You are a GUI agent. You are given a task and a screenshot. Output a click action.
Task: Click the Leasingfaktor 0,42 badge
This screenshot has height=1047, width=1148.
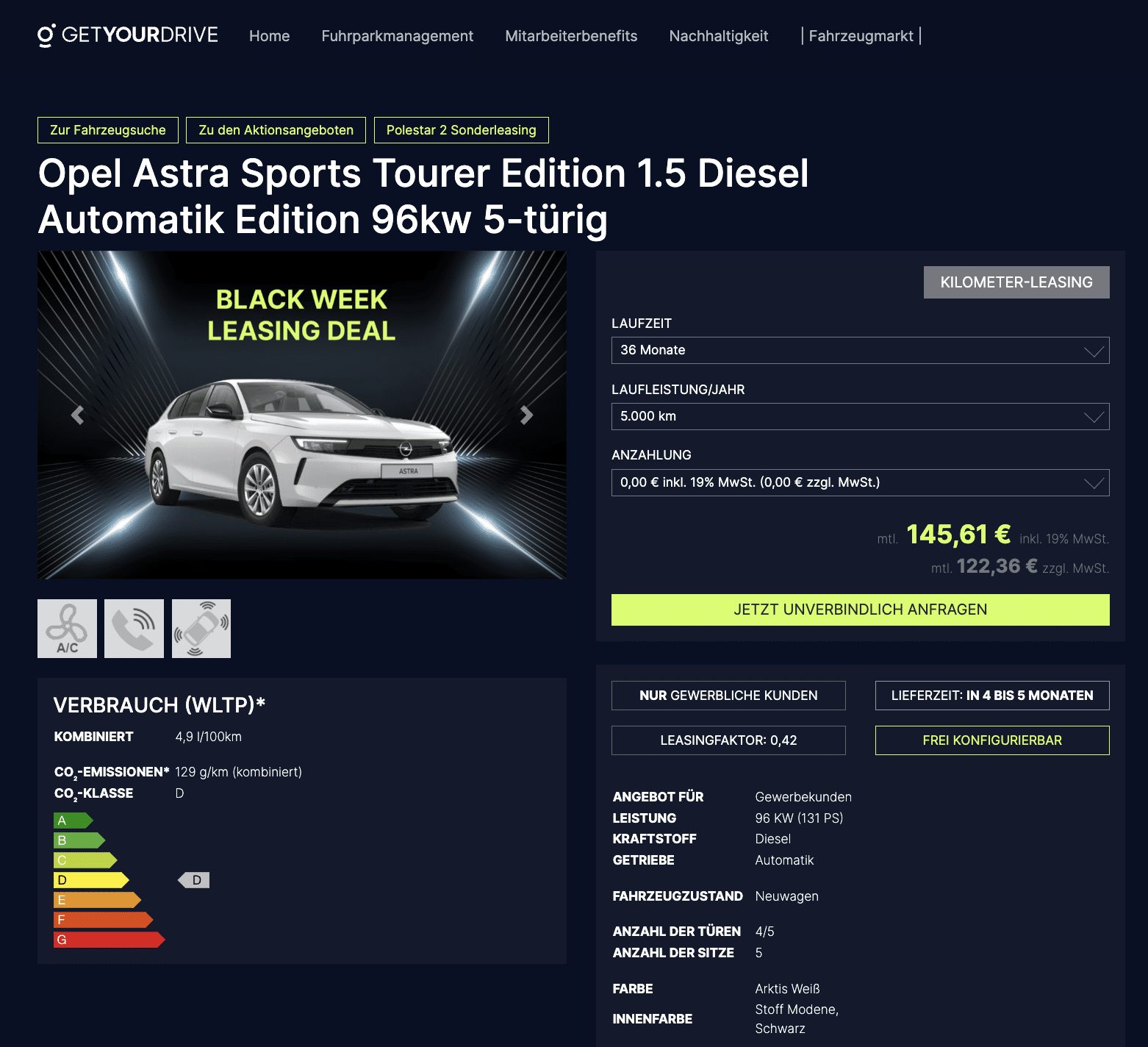tap(728, 740)
